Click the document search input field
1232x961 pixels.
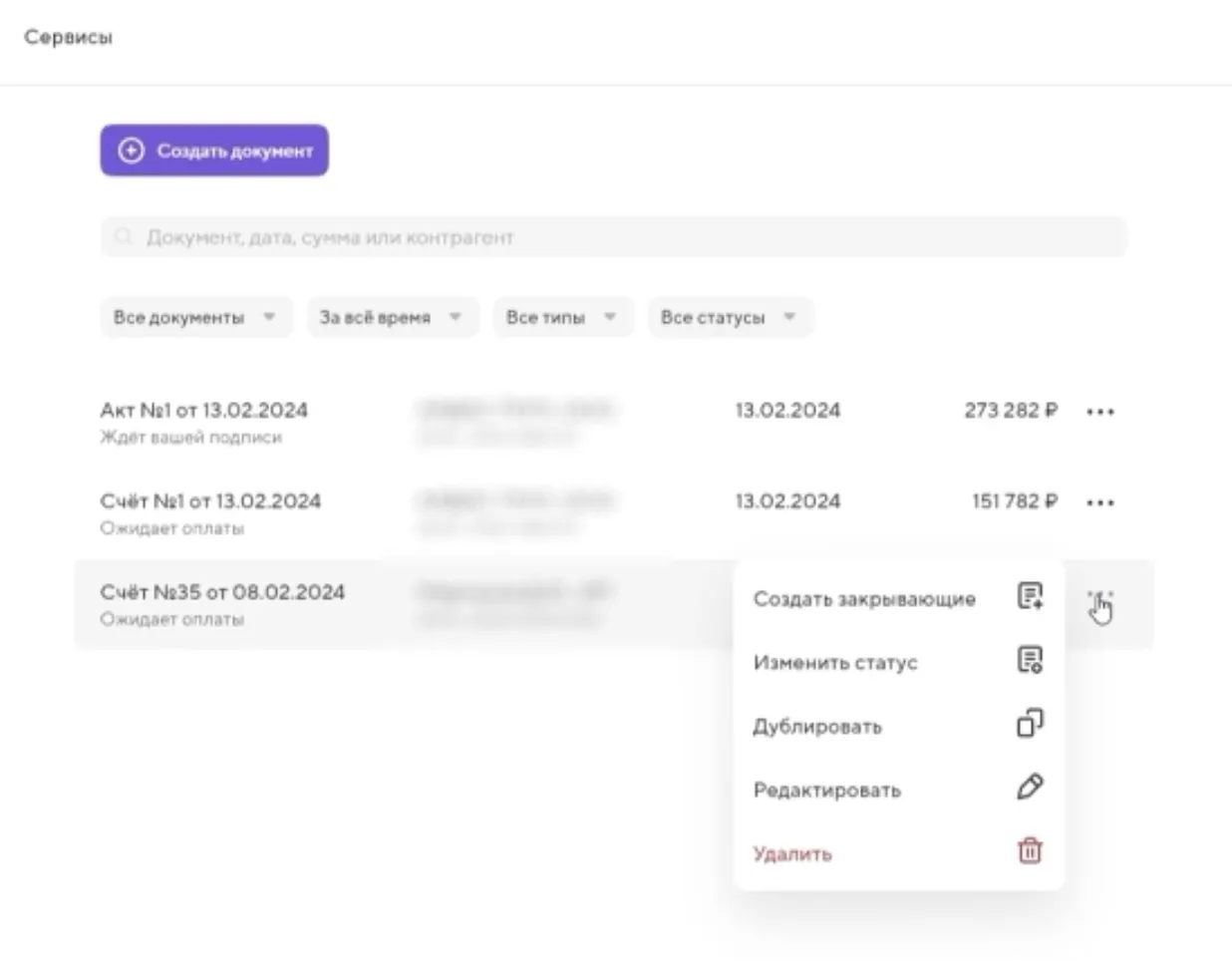[x=498, y=236]
